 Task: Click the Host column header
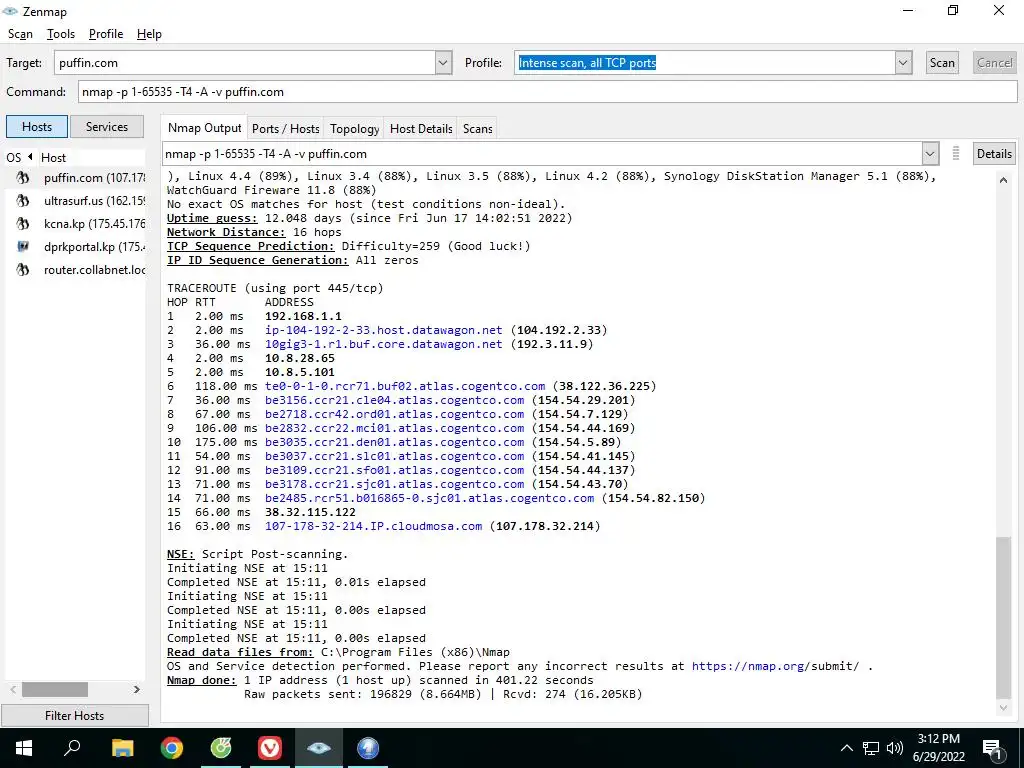pyautogui.click(x=91, y=157)
